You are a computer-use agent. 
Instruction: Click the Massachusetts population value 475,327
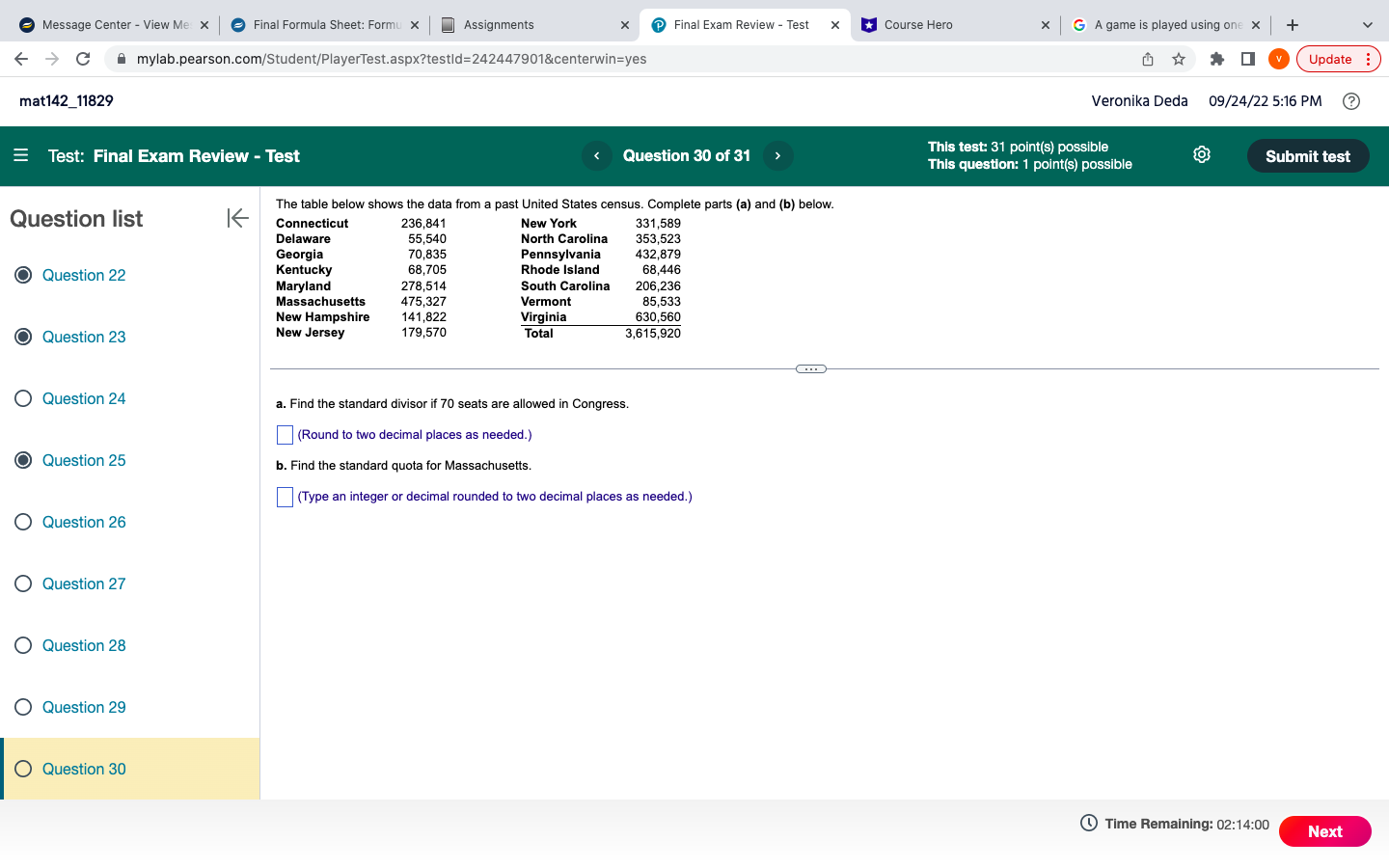(423, 302)
